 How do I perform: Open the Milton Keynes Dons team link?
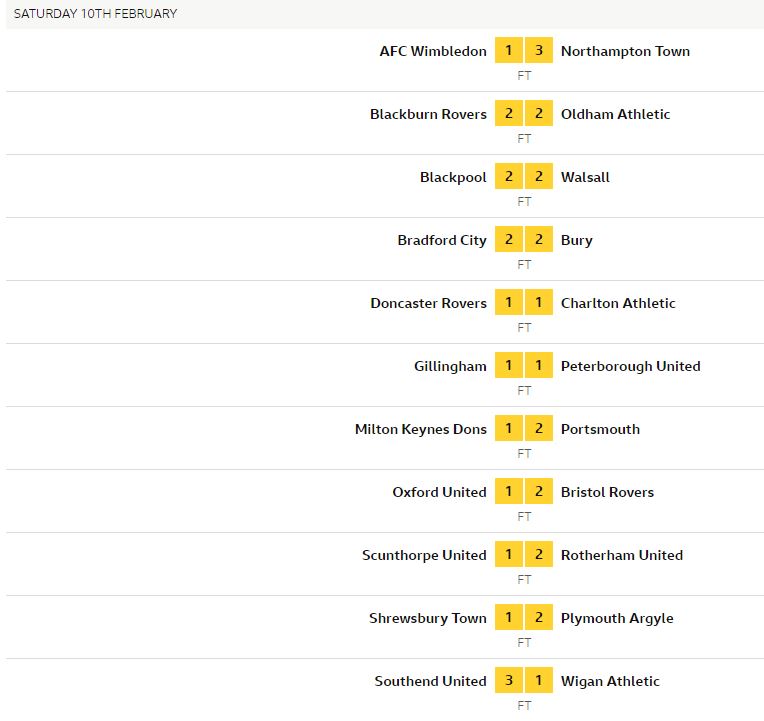[420, 429]
